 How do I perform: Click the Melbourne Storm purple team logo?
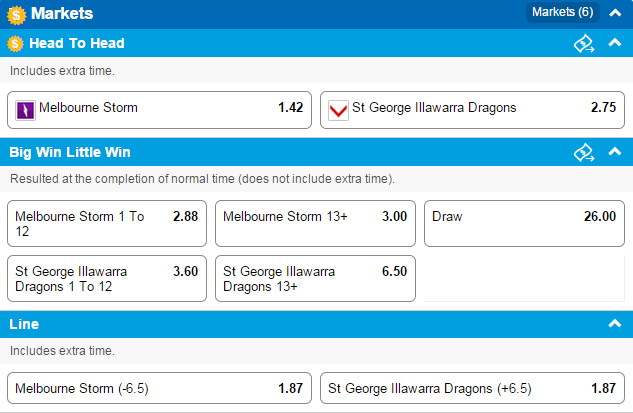point(25,110)
